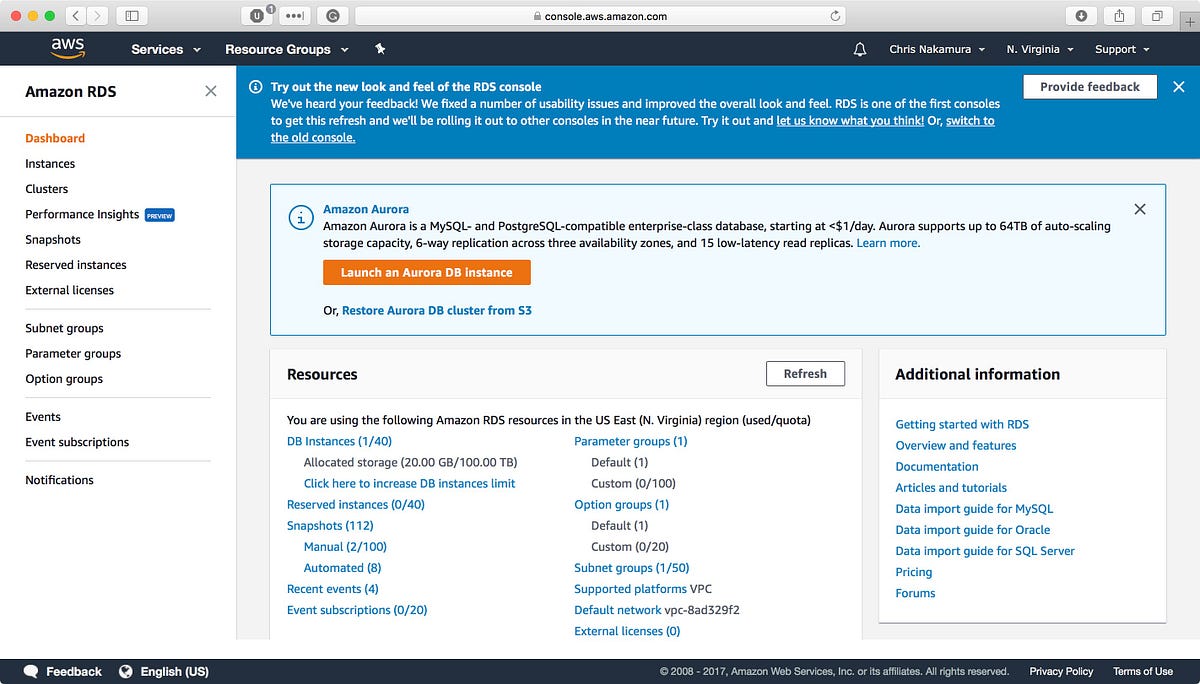Dismiss the Amazon Aurora info box
The image size is (1200, 684).
(1140, 209)
